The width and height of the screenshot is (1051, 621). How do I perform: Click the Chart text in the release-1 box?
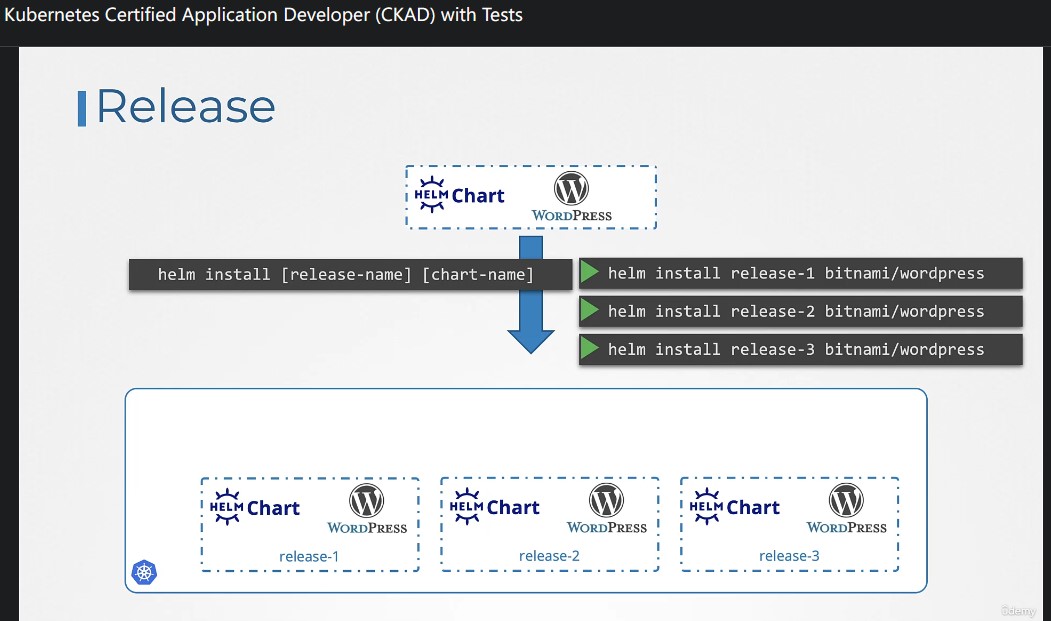point(273,508)
